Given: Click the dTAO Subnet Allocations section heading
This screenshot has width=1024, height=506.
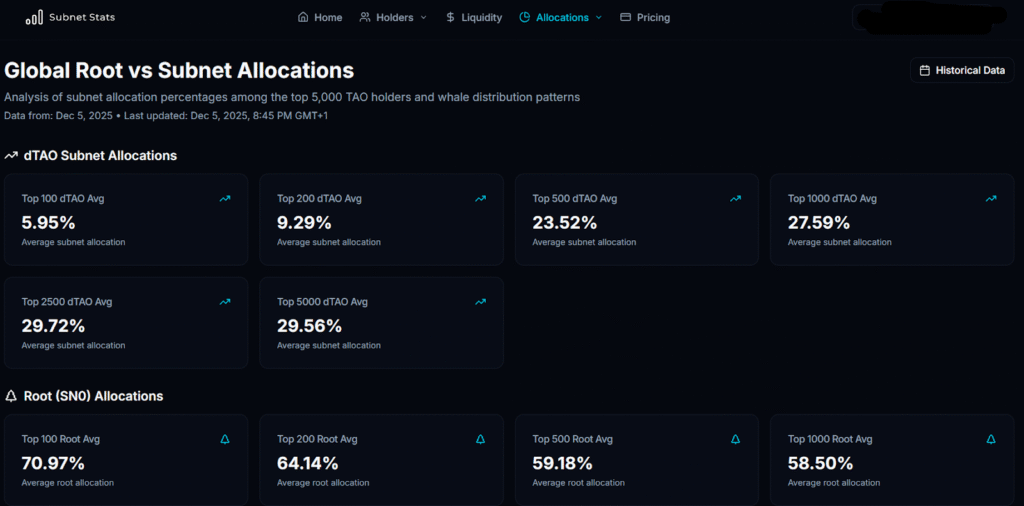Looking at the screenshot, I should 99,156.
